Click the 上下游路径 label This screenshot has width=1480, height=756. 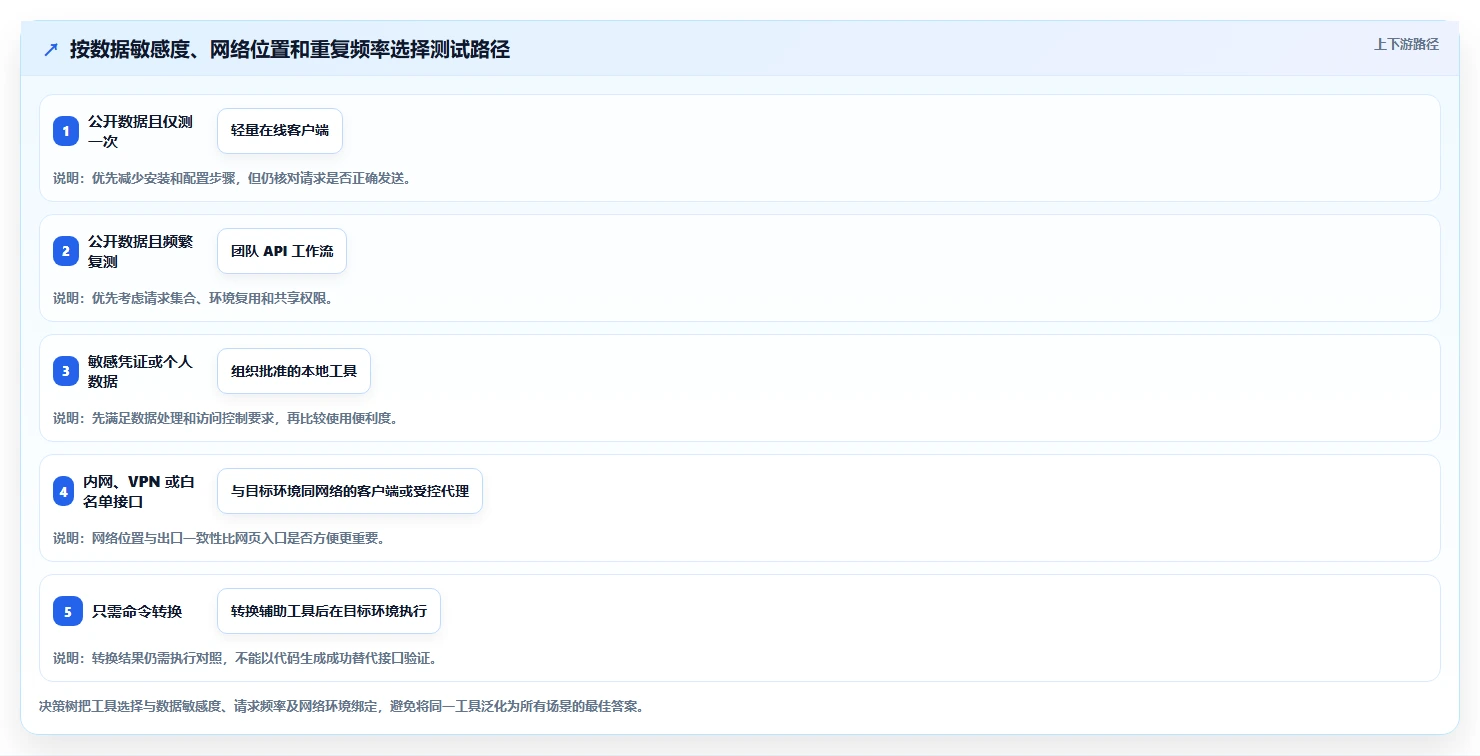pyautogui.click(x=1406, y=44)
